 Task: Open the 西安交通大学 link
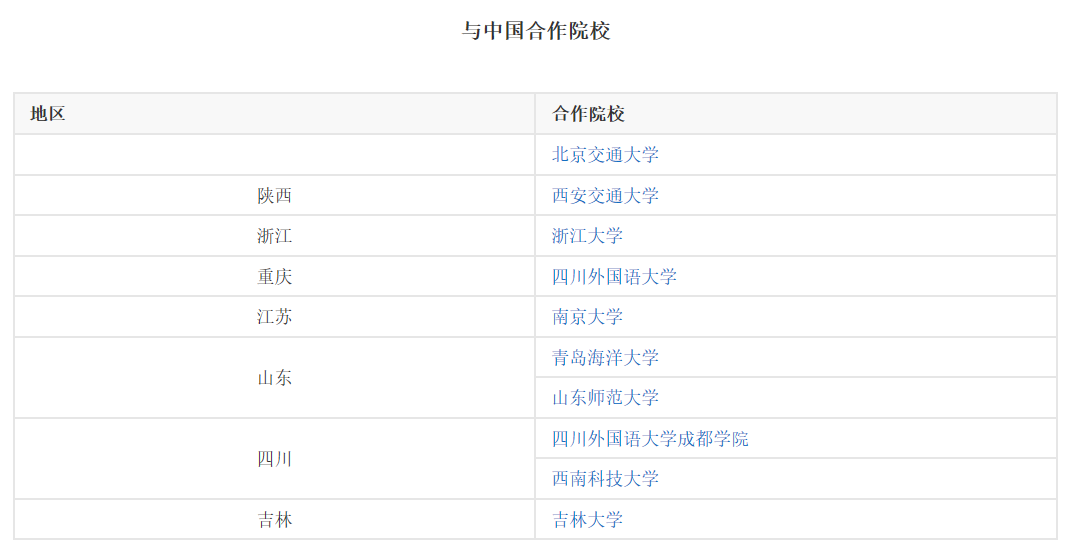point(605,195)
